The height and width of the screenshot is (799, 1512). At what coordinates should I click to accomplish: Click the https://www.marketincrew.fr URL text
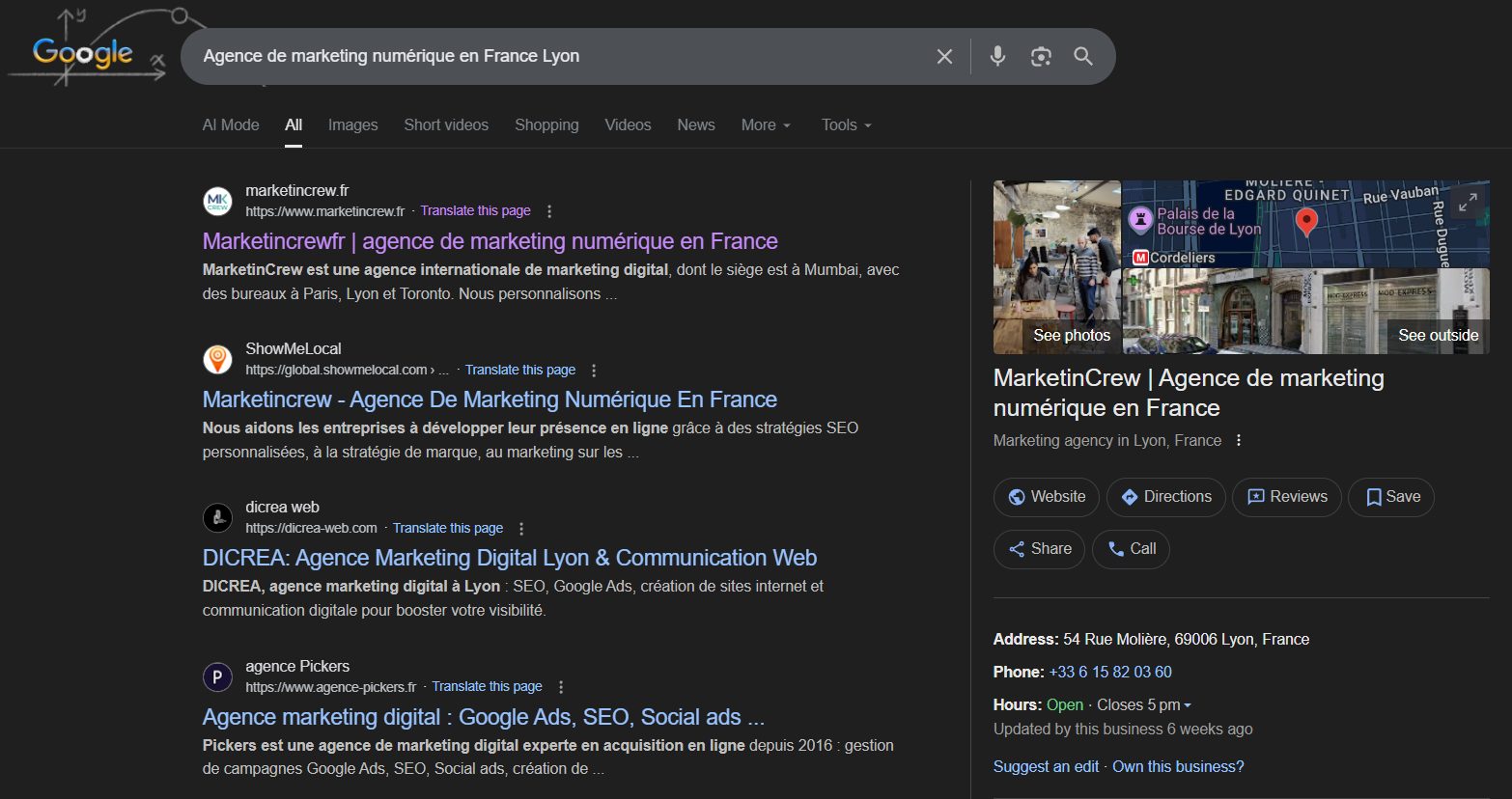(x=324, y=211)
